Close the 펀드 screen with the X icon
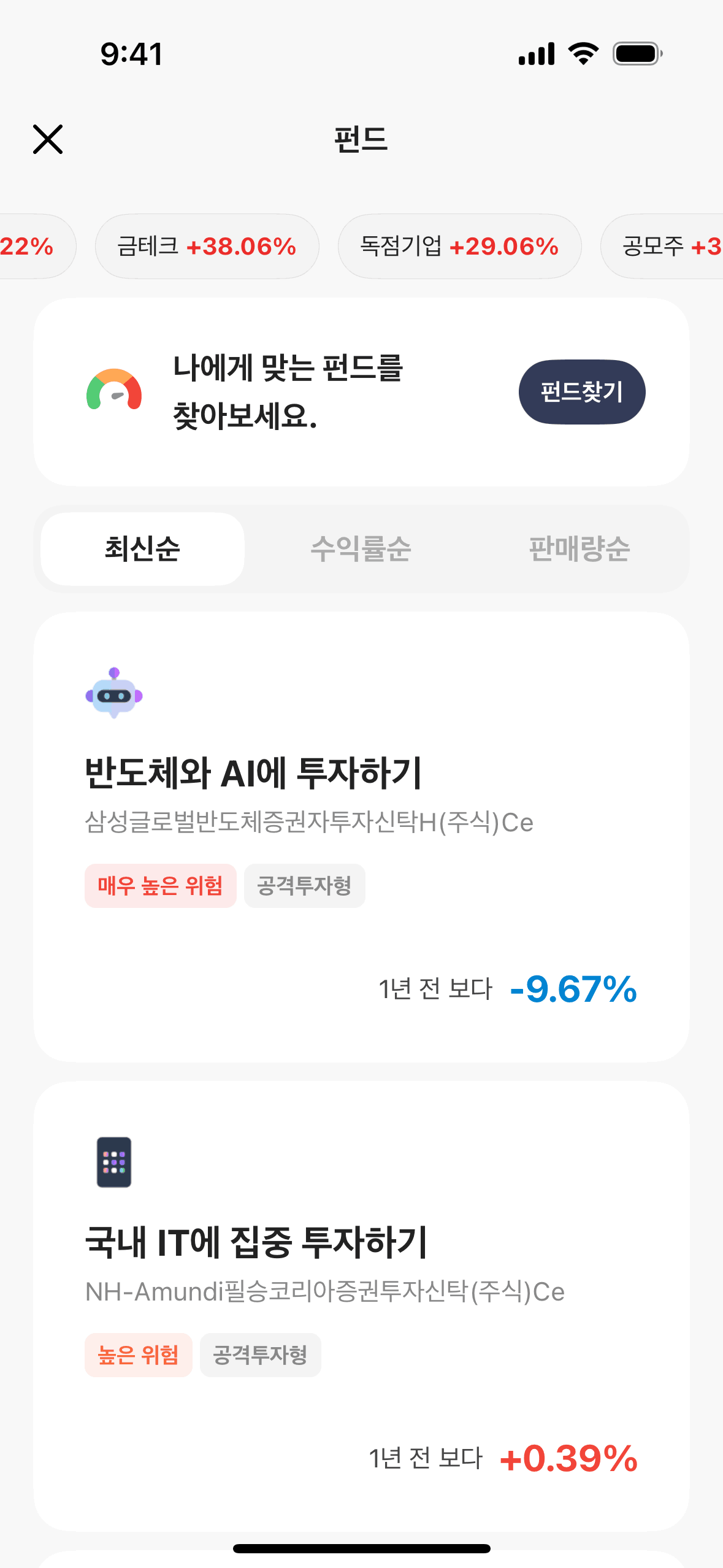This screenshot has width=723, height=1568. point(48,139)
